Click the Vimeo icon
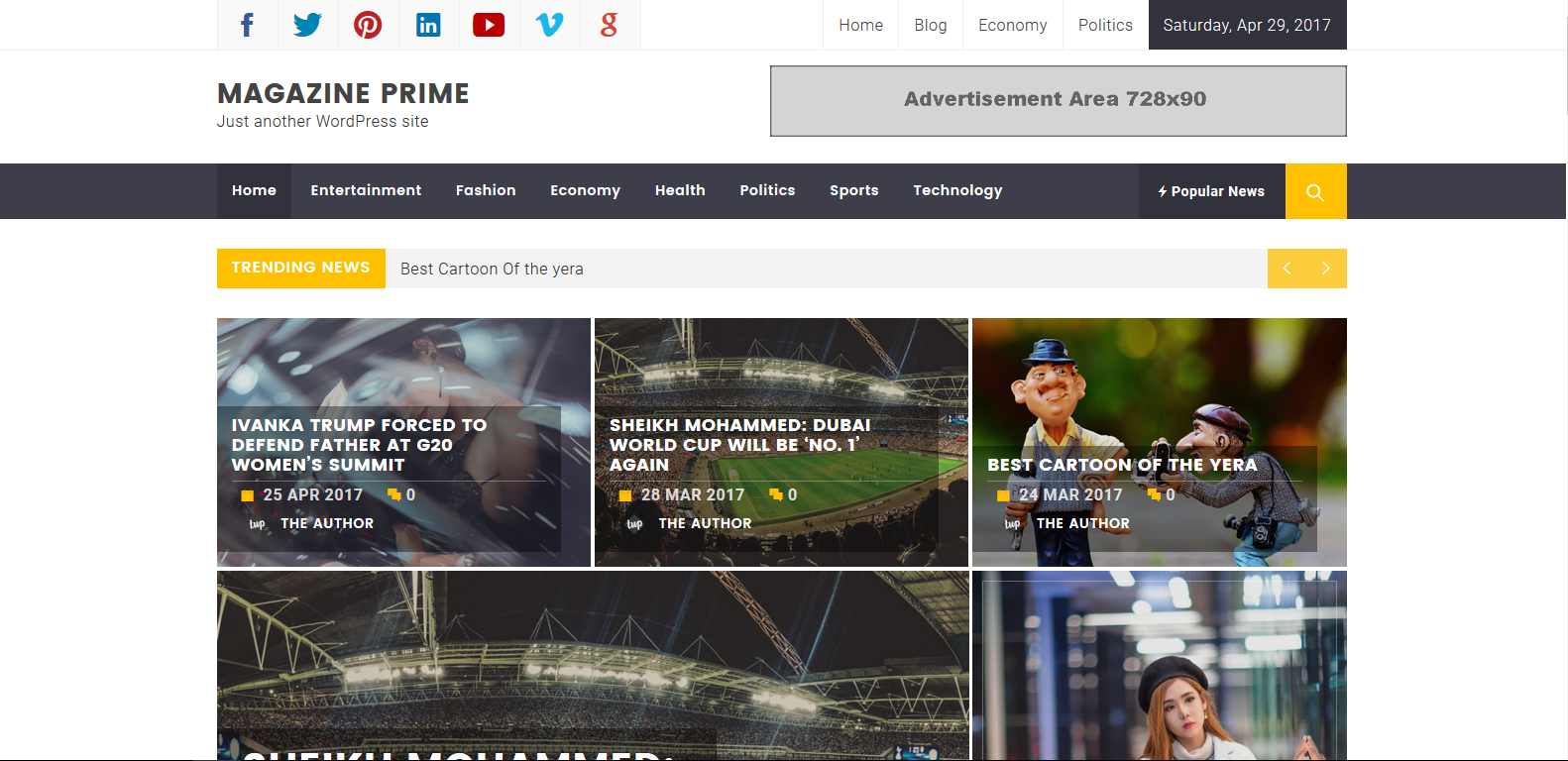The height and width of the screenshot is (761, 1568). click(x=549, y=25)
